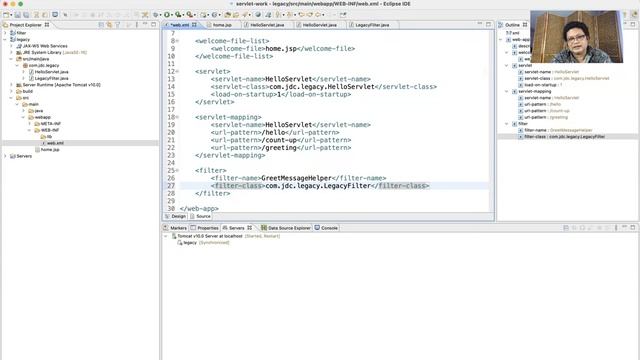Close the web.xml editor tab
The width and height of the screenshot is (640, 360).
(194, 25)
